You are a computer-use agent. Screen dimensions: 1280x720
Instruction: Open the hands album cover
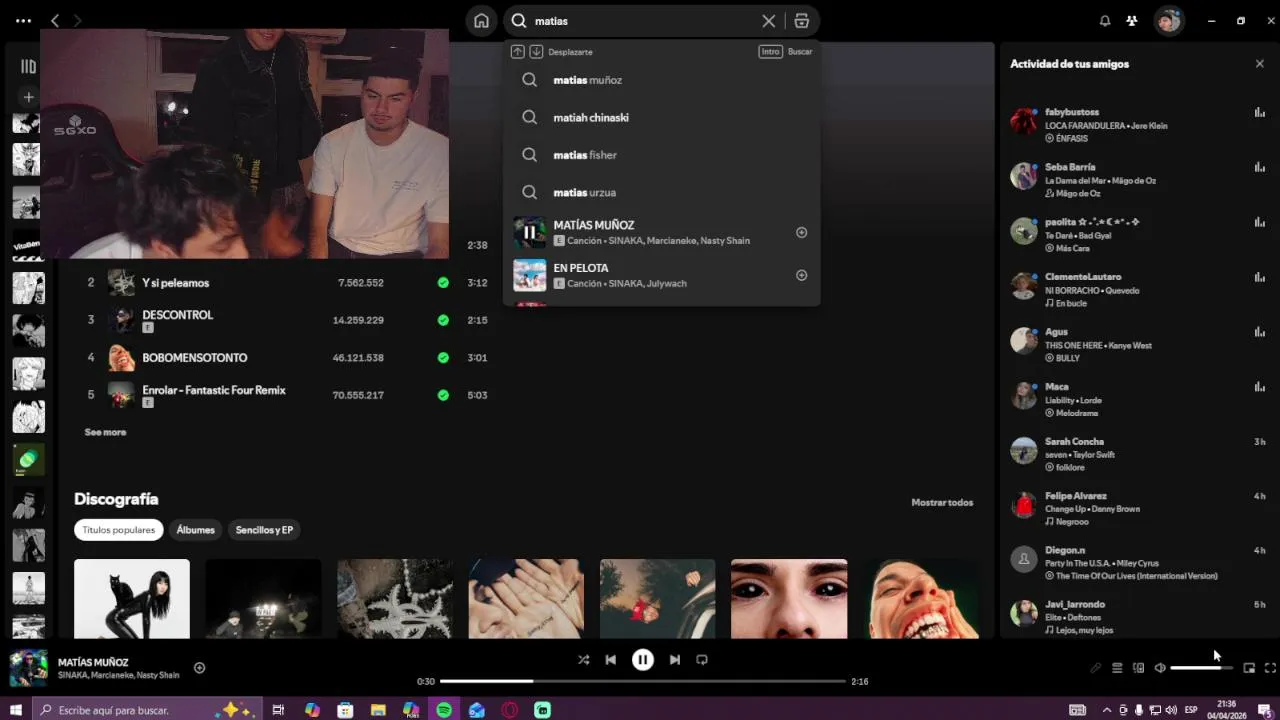click(x=526, y=598)
